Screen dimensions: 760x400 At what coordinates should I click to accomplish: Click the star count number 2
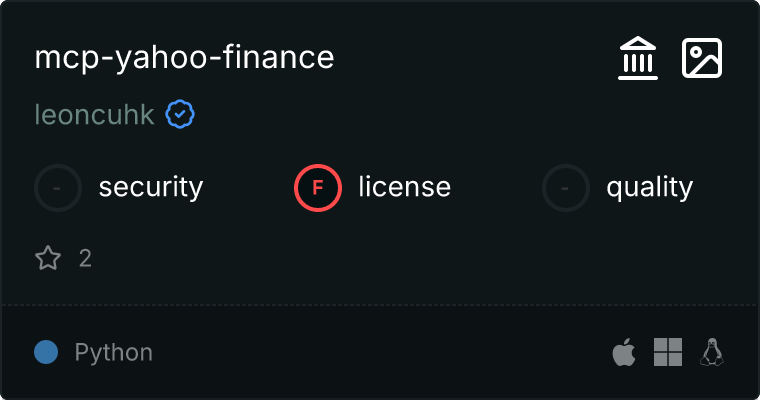[85, 259]
